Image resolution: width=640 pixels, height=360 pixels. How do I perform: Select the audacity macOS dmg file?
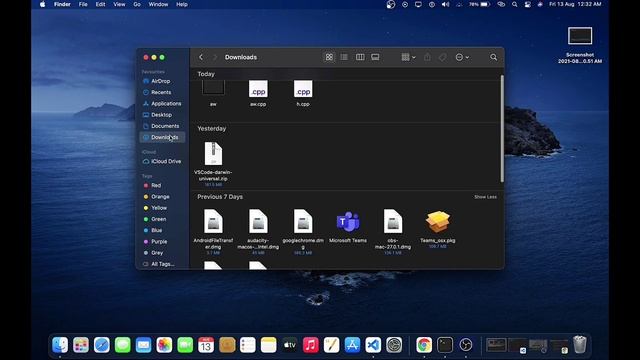(x=258, y=221)
